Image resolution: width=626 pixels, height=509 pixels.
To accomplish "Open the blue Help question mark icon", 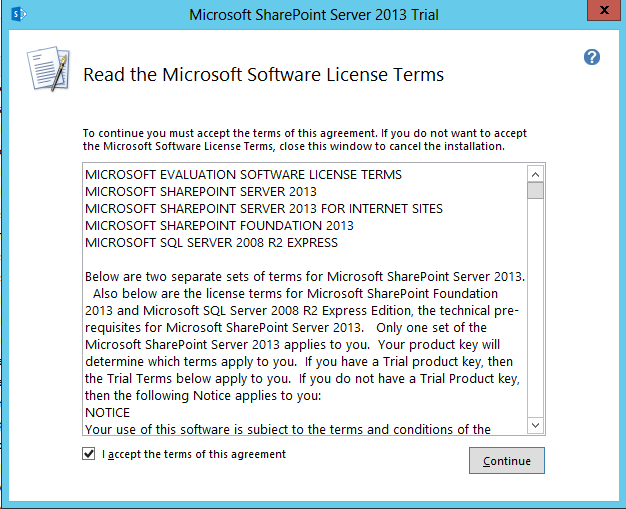I will point(592,57).
